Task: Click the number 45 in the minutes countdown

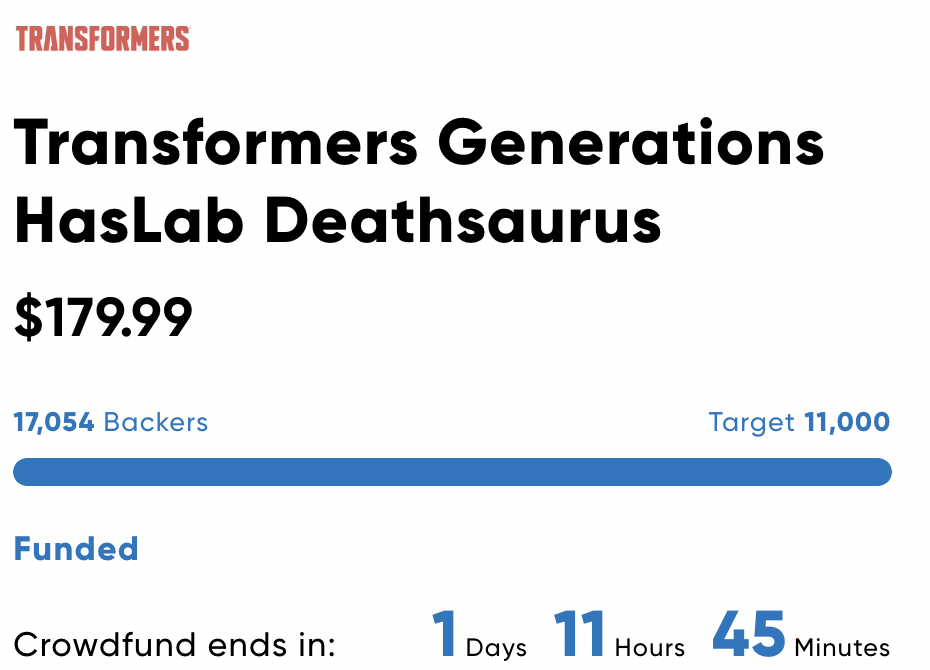Action: (749, 635)
